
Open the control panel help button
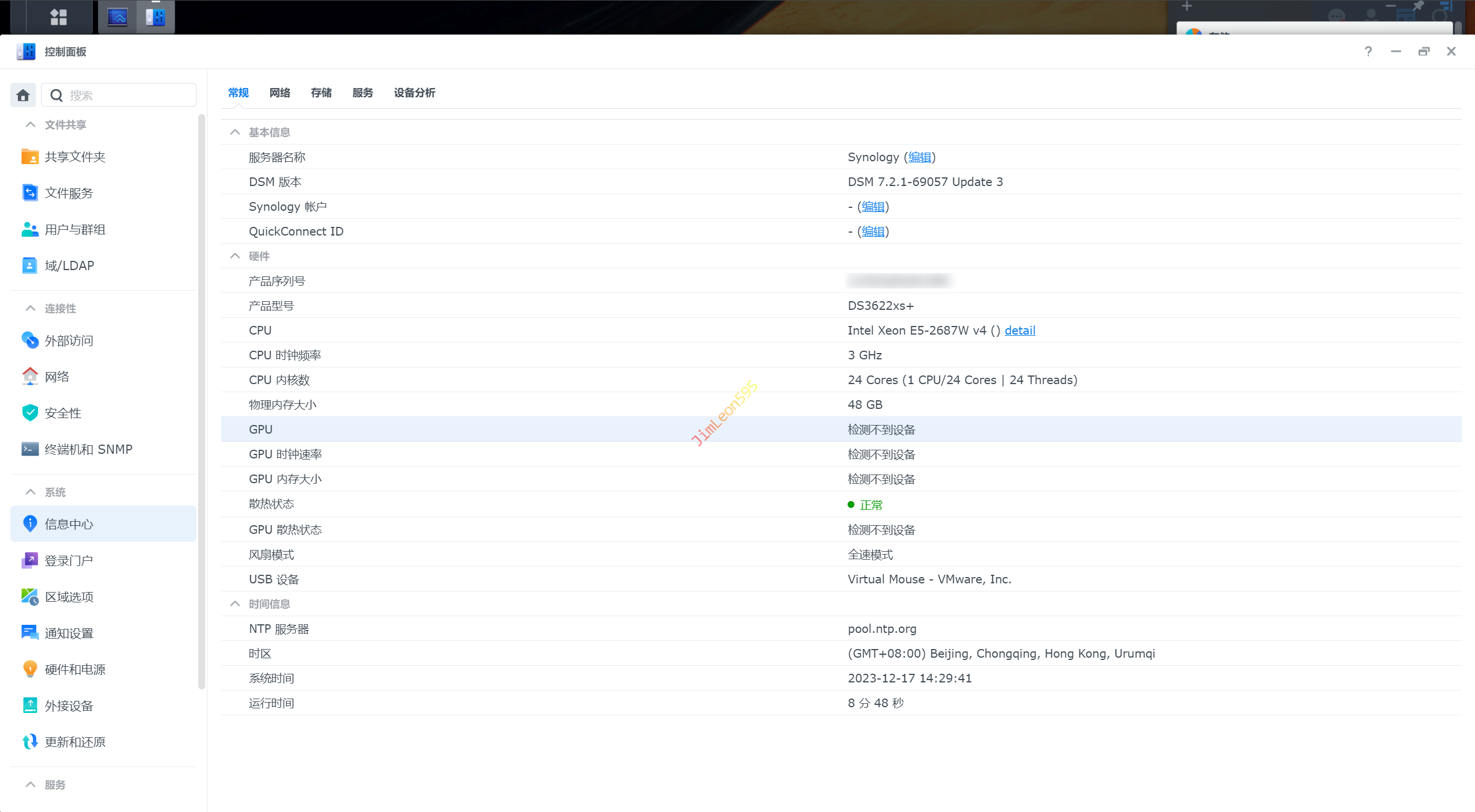point(1368,52)
